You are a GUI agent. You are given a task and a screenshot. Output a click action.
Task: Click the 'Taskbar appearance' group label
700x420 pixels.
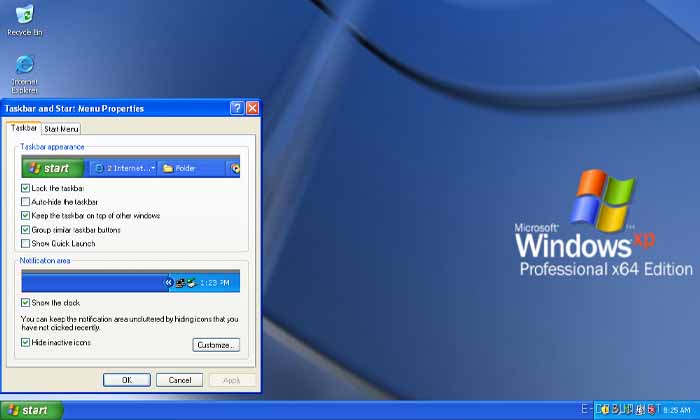52,147
